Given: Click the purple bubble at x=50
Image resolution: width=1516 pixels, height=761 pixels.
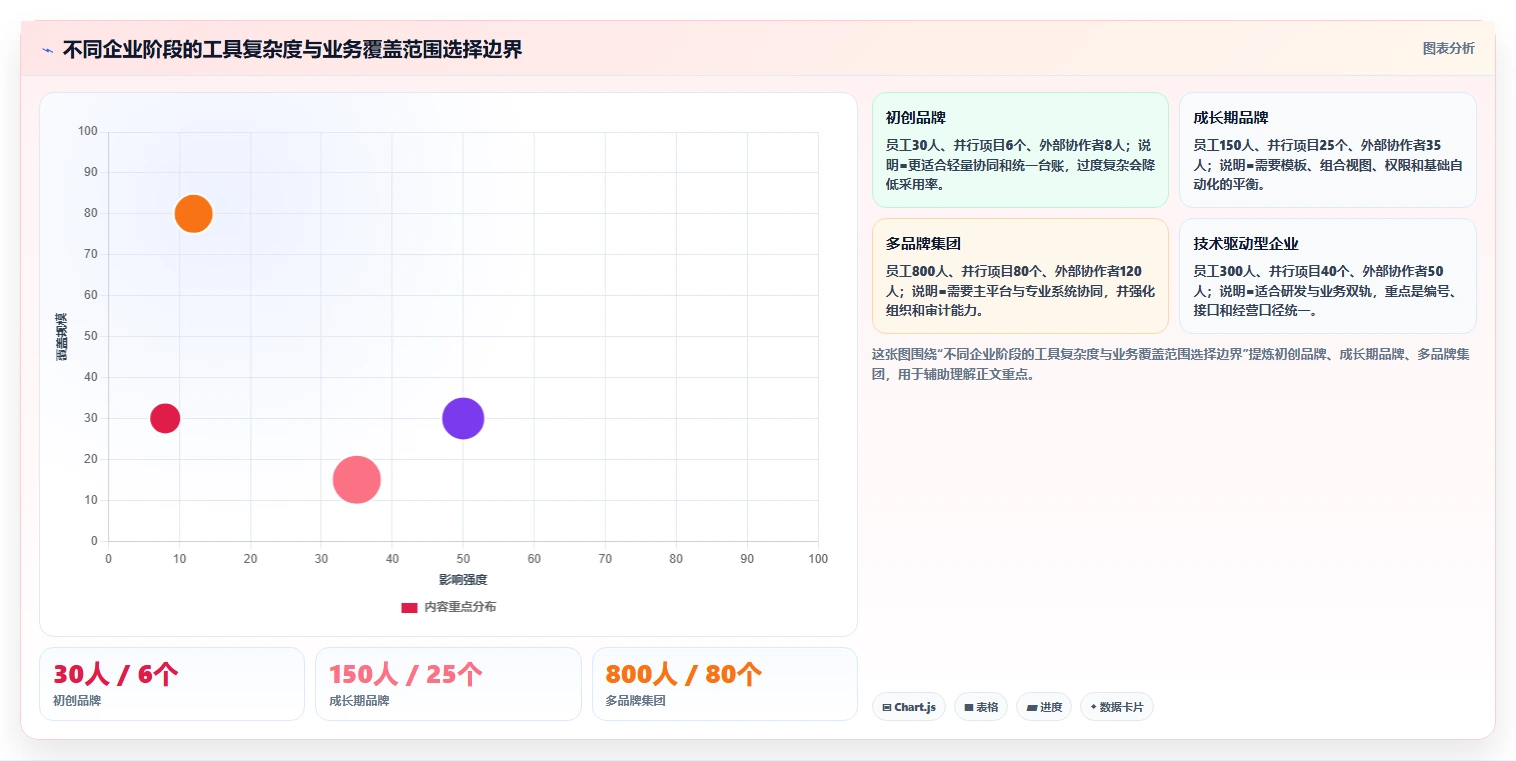Looking at the screenshot, I should [x=463, y=418].
